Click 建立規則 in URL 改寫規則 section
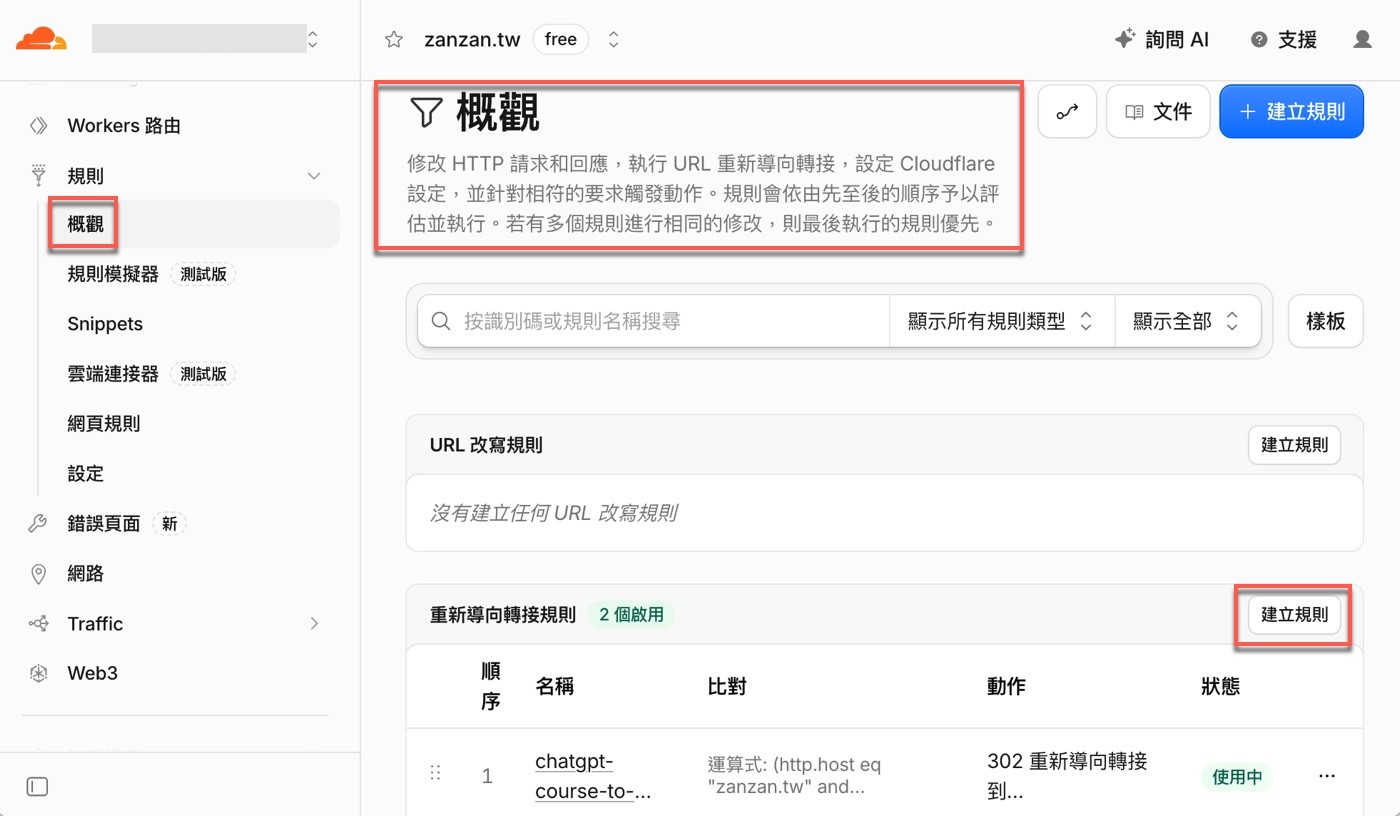This screenshot has height=816, width=1400. tap(1295, 445)
